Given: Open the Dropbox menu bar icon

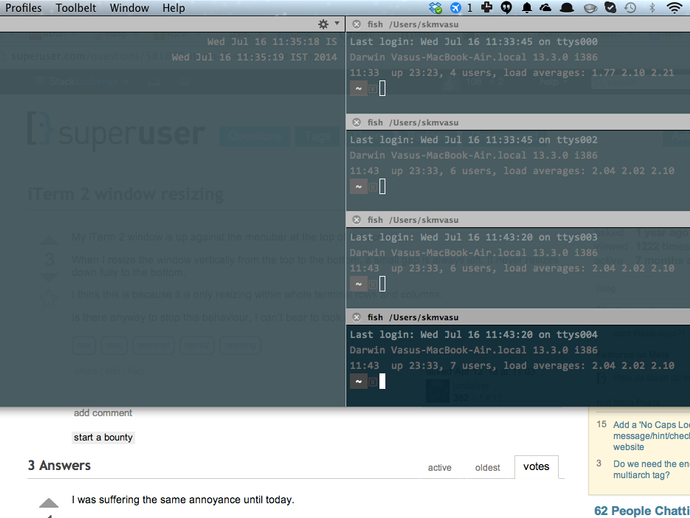Looking at the screenshot, I should (x=435, y=7).
